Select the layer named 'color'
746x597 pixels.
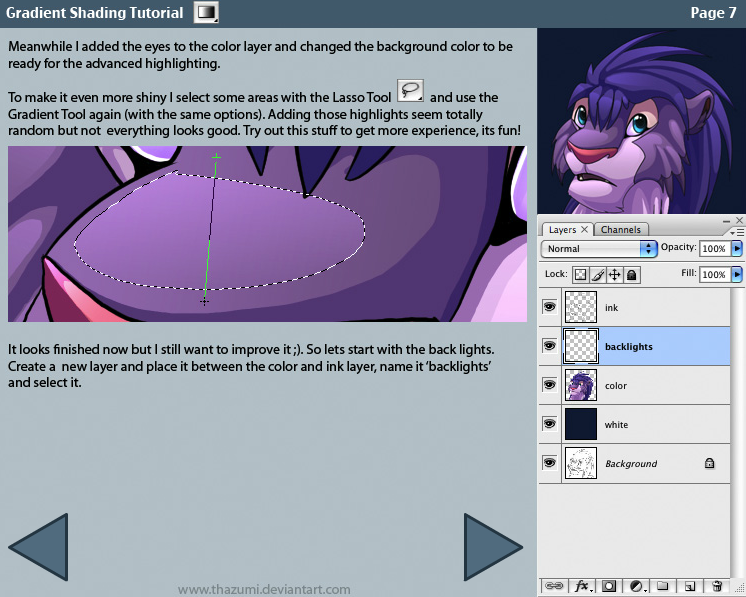(635, 385)
